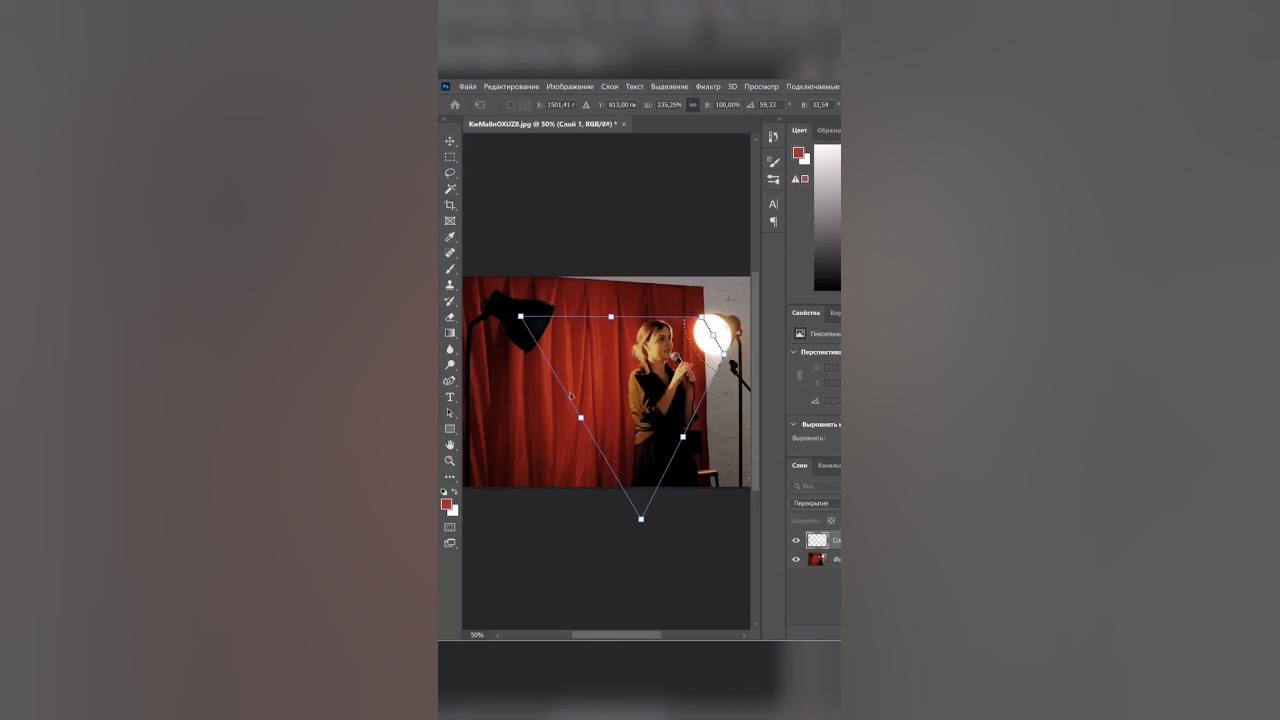This screenshot has width=1280, height=720.
Task: Select the Gradient tool
Action: 450,333
